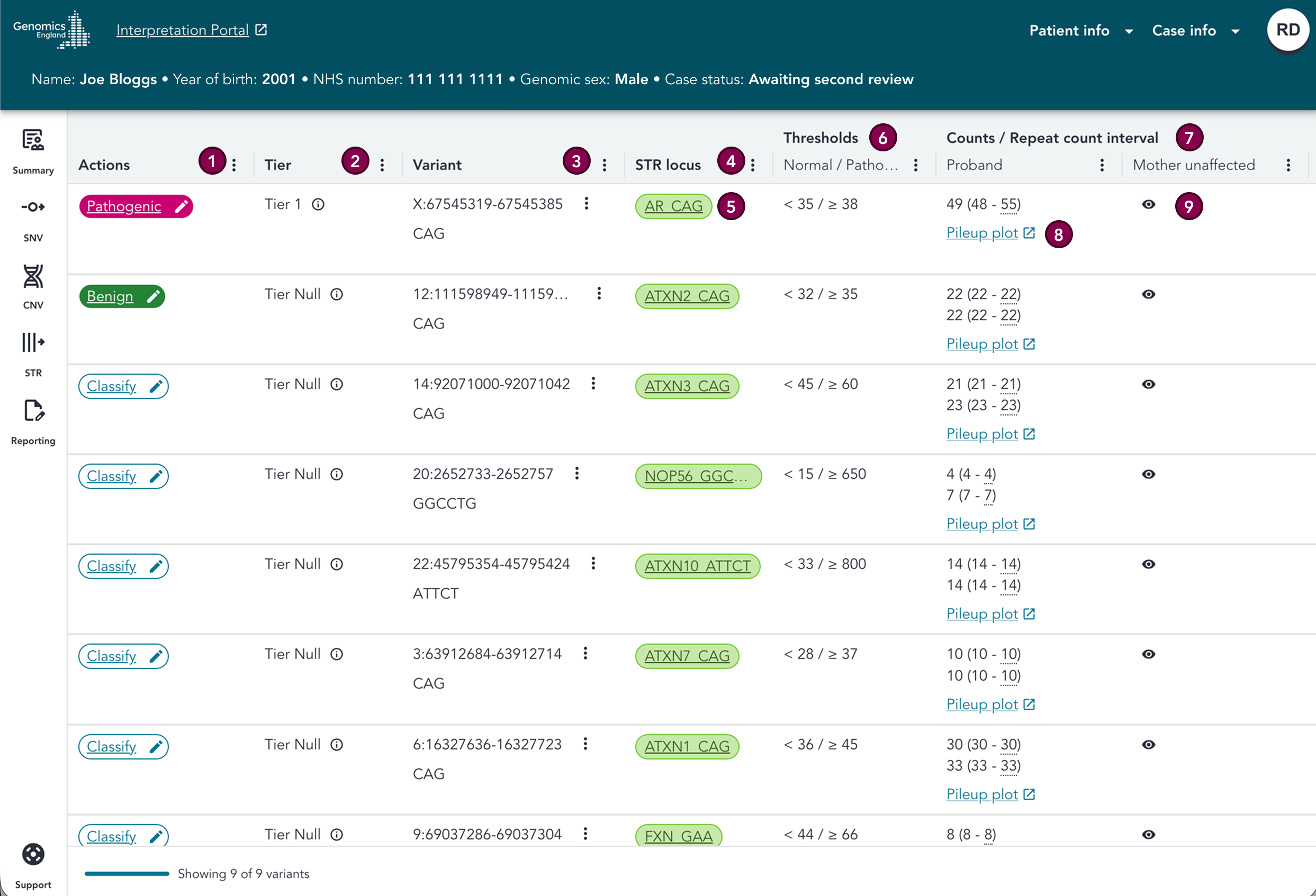The height and width of the screenshot is (896, 1316).
Task: Select the STR sidebar icon
Action: [x=33, y=342]
